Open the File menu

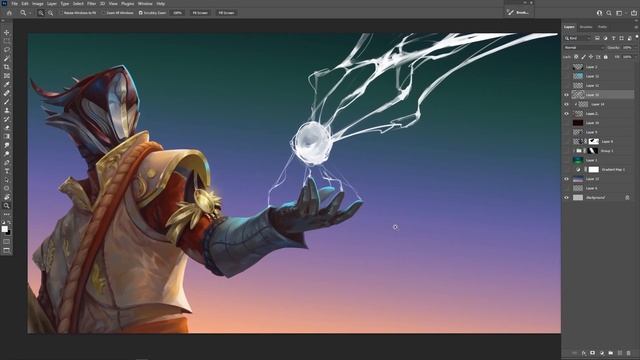14,4
